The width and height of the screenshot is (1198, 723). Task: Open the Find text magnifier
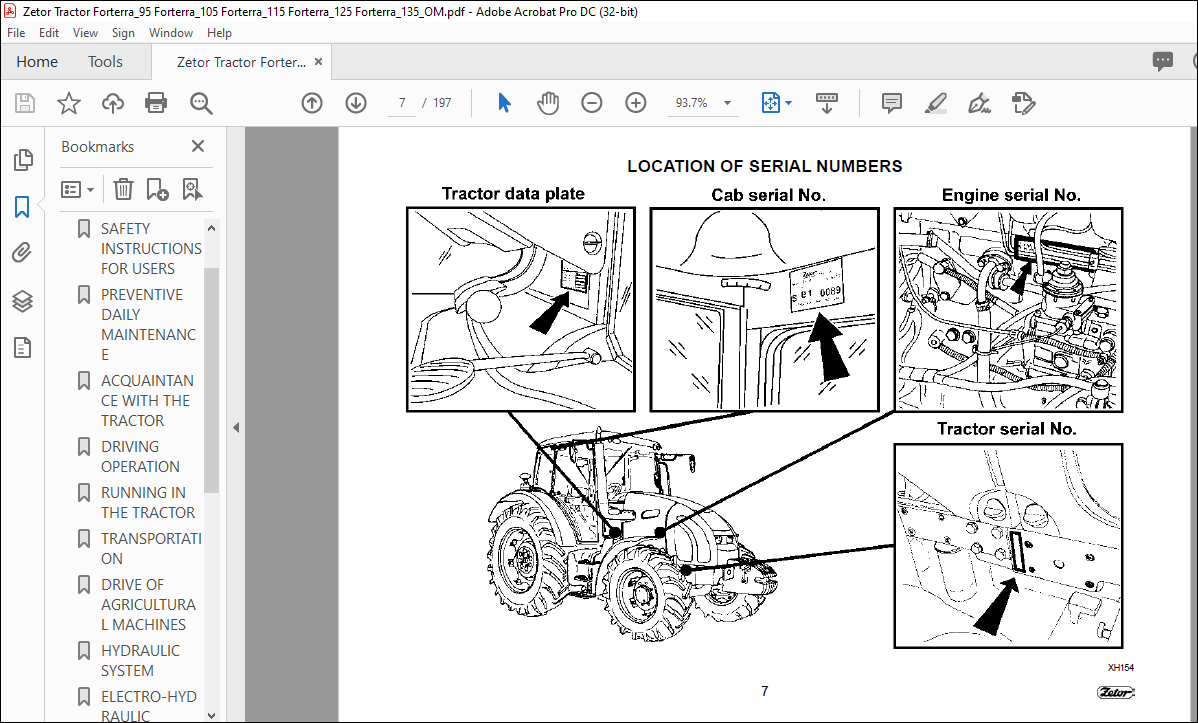(201, 103)
